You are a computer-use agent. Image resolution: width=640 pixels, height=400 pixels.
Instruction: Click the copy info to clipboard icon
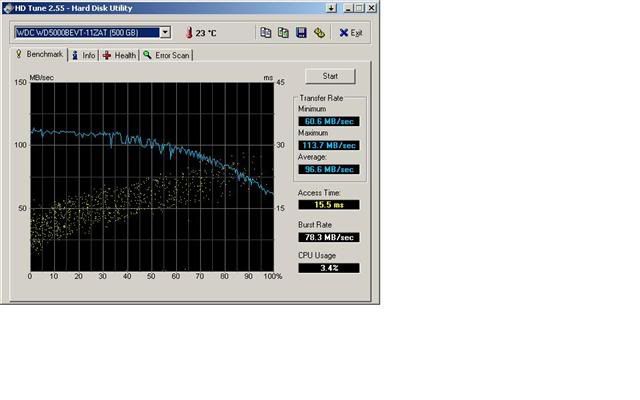click(266, 32)
